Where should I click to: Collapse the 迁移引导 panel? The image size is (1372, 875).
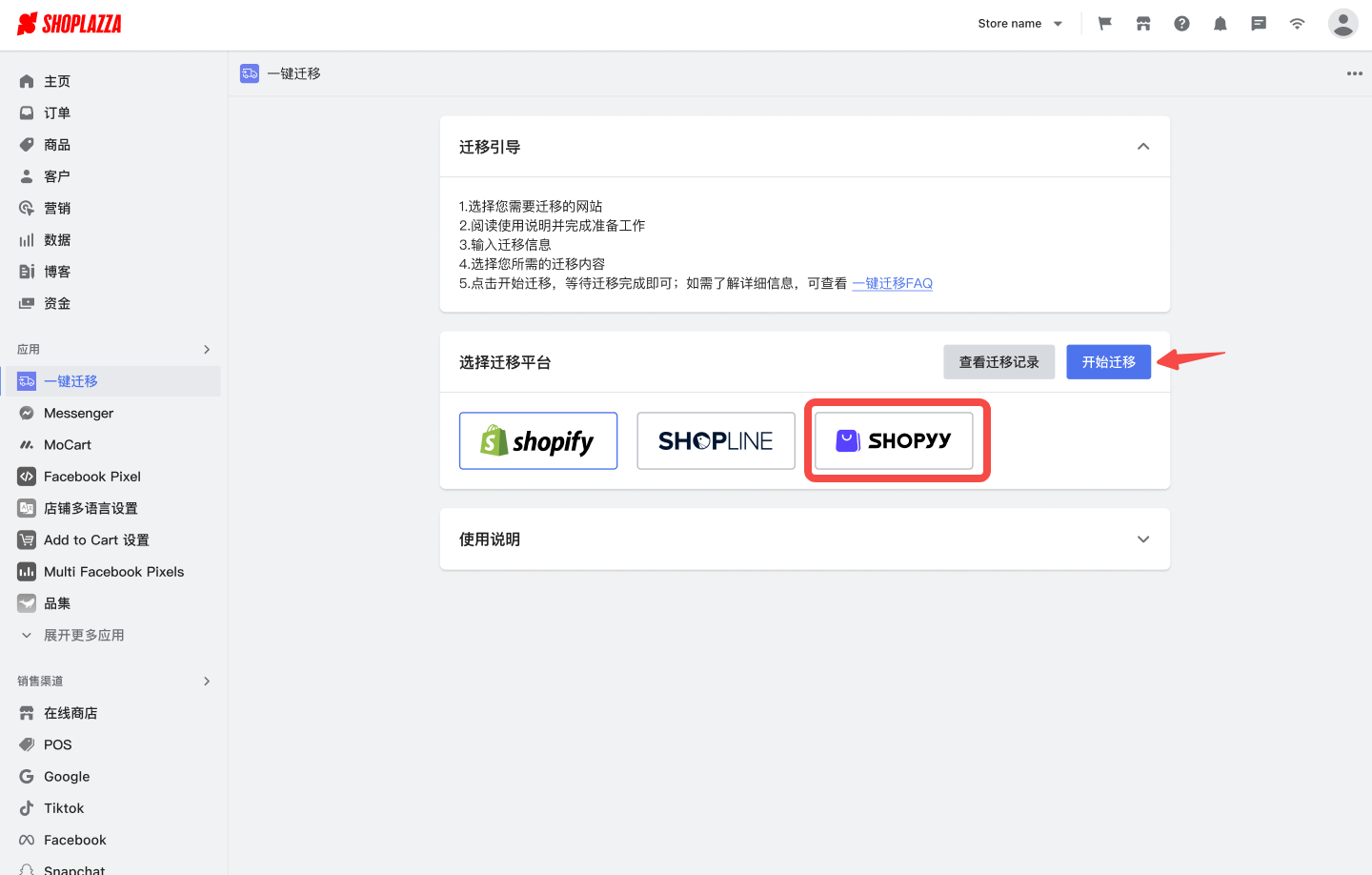click(x=1143, y=147)
